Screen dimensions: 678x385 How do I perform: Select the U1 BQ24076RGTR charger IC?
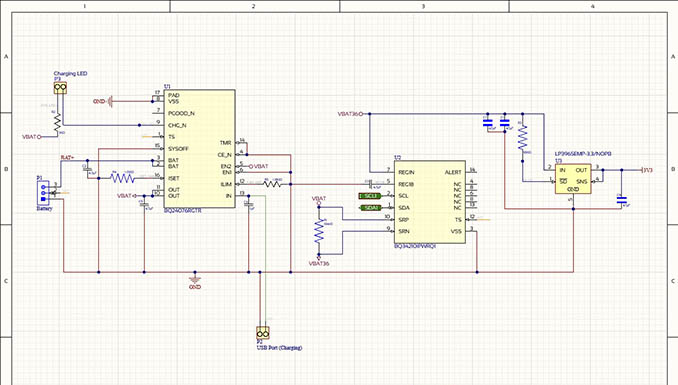[199, 148]
